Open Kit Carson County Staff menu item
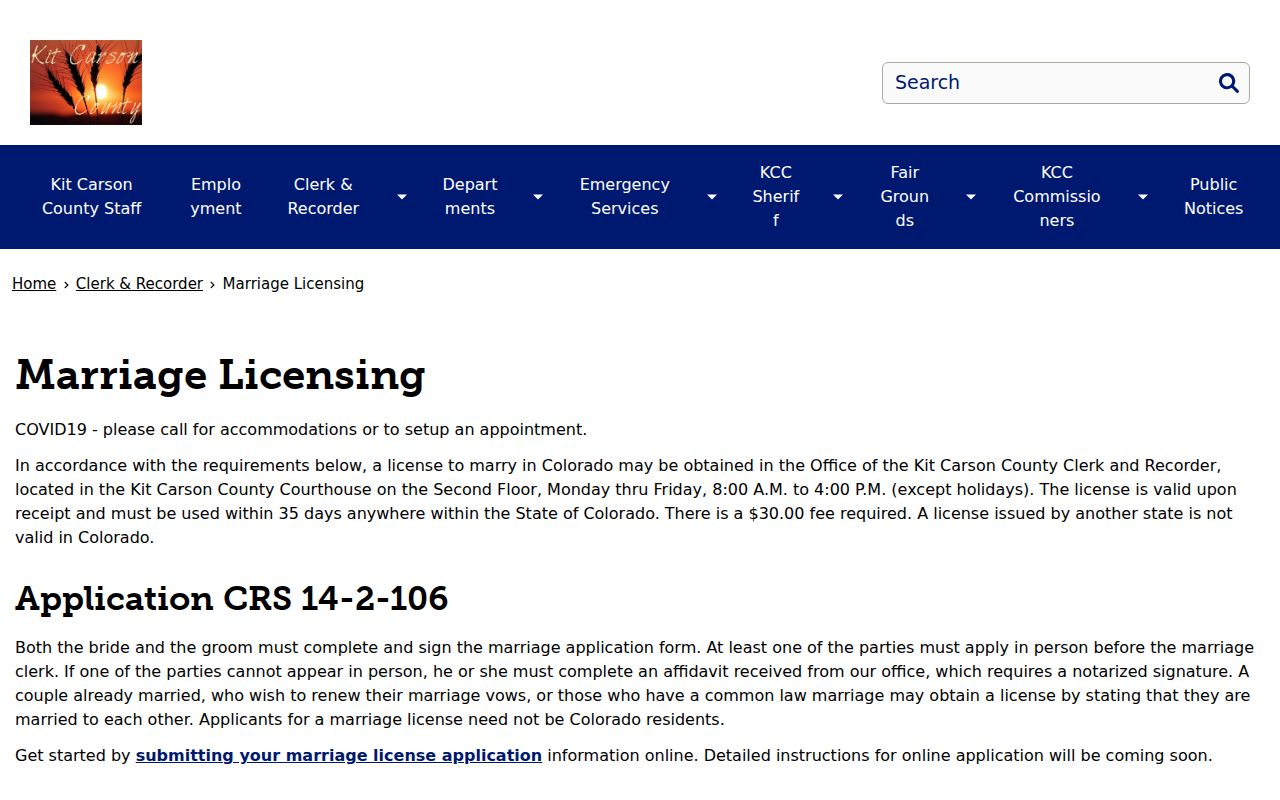Viewport: 1280px width, 800px height. click(92, 196)
